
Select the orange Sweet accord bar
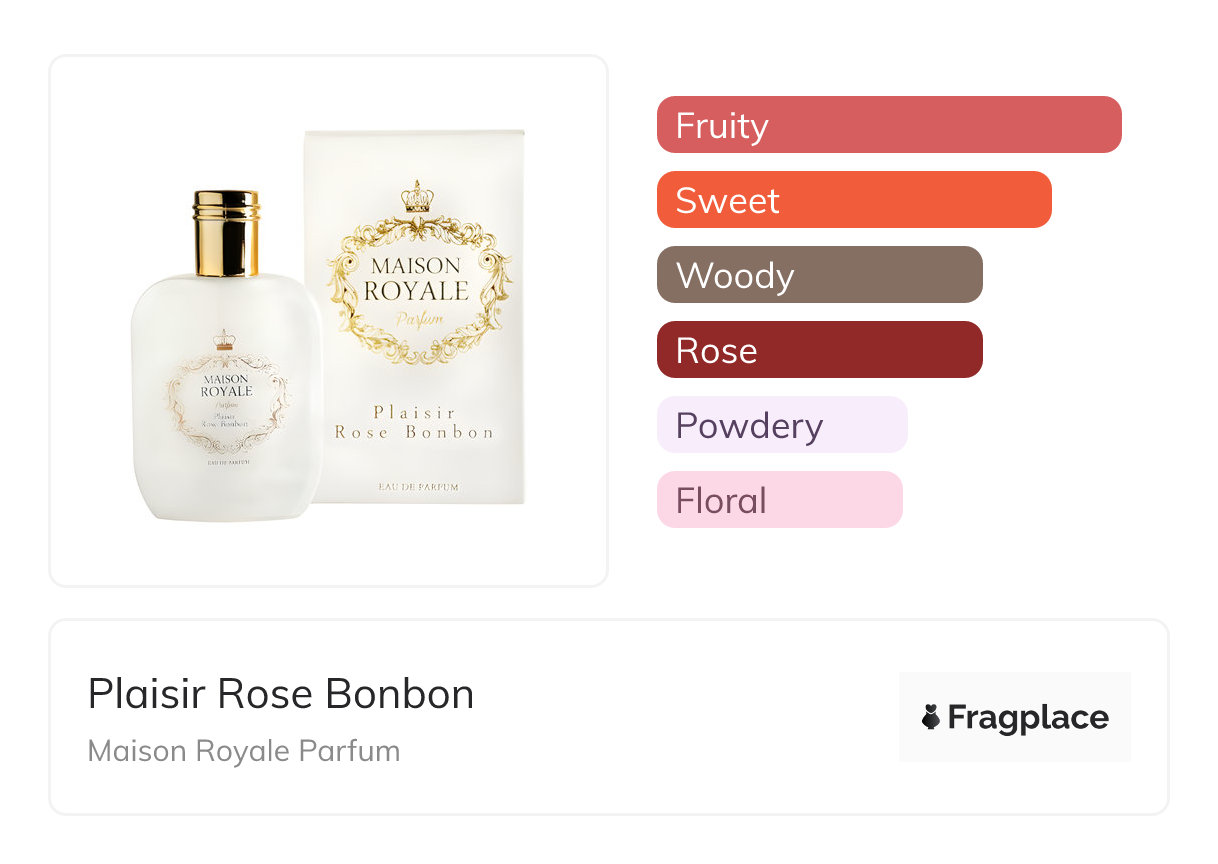[x=854, y=200]
